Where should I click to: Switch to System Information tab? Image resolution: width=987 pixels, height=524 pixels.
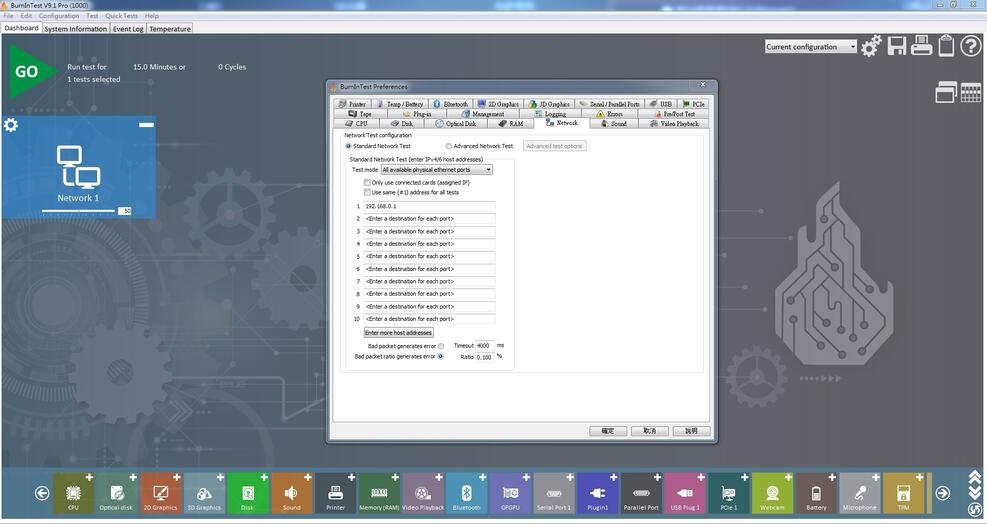point(76,29)
